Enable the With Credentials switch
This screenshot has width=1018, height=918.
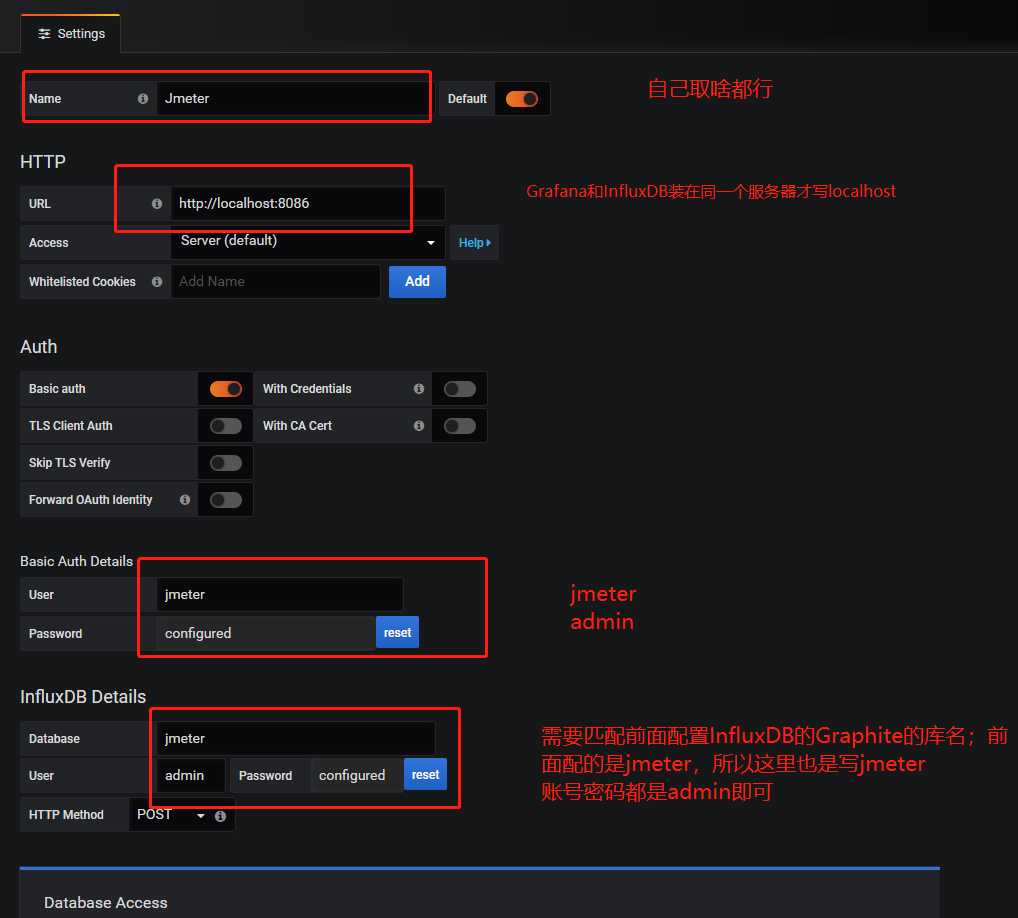[460, 389]
